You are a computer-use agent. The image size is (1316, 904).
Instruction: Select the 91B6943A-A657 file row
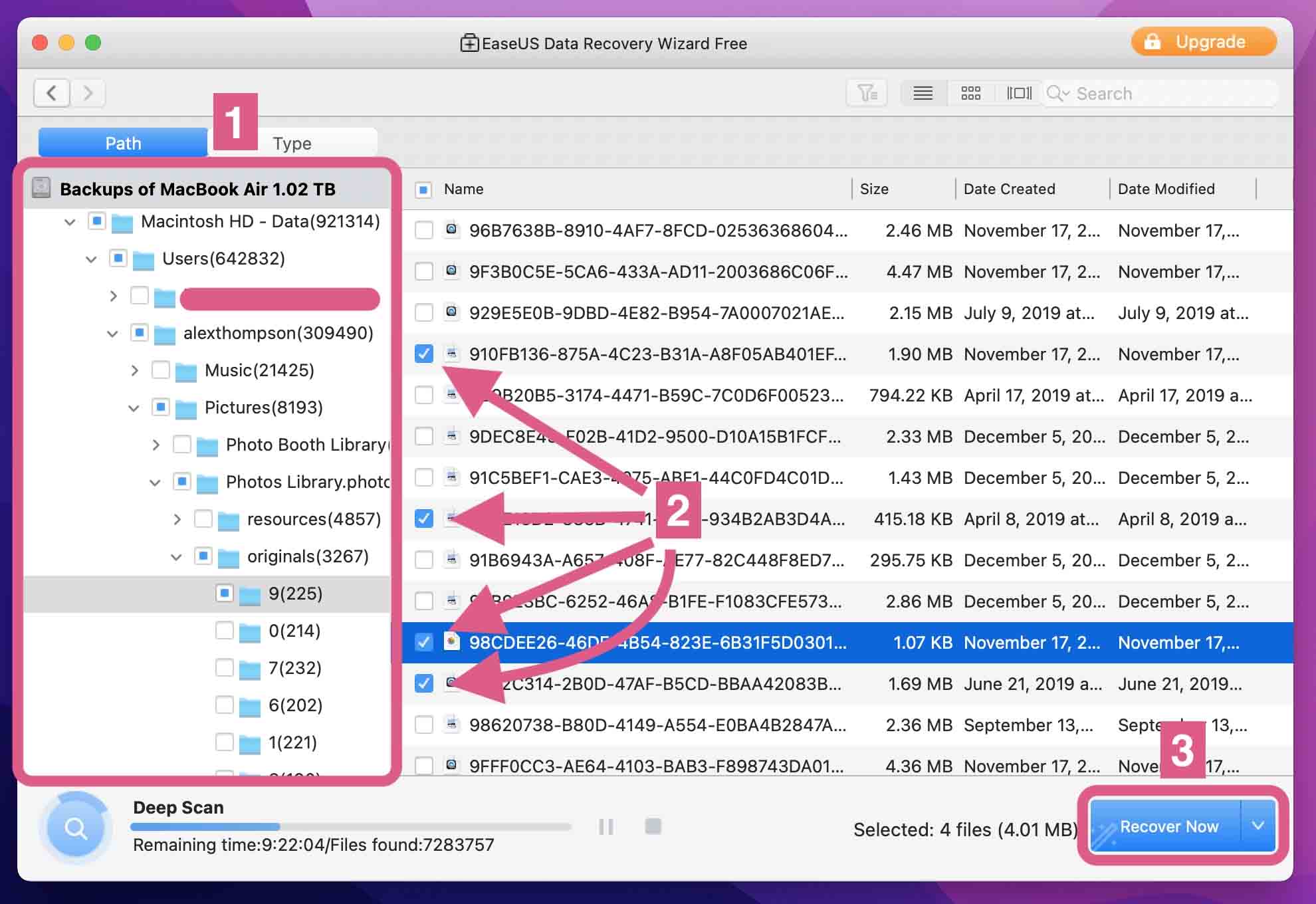pyautogui.click(x=847, y=560)
